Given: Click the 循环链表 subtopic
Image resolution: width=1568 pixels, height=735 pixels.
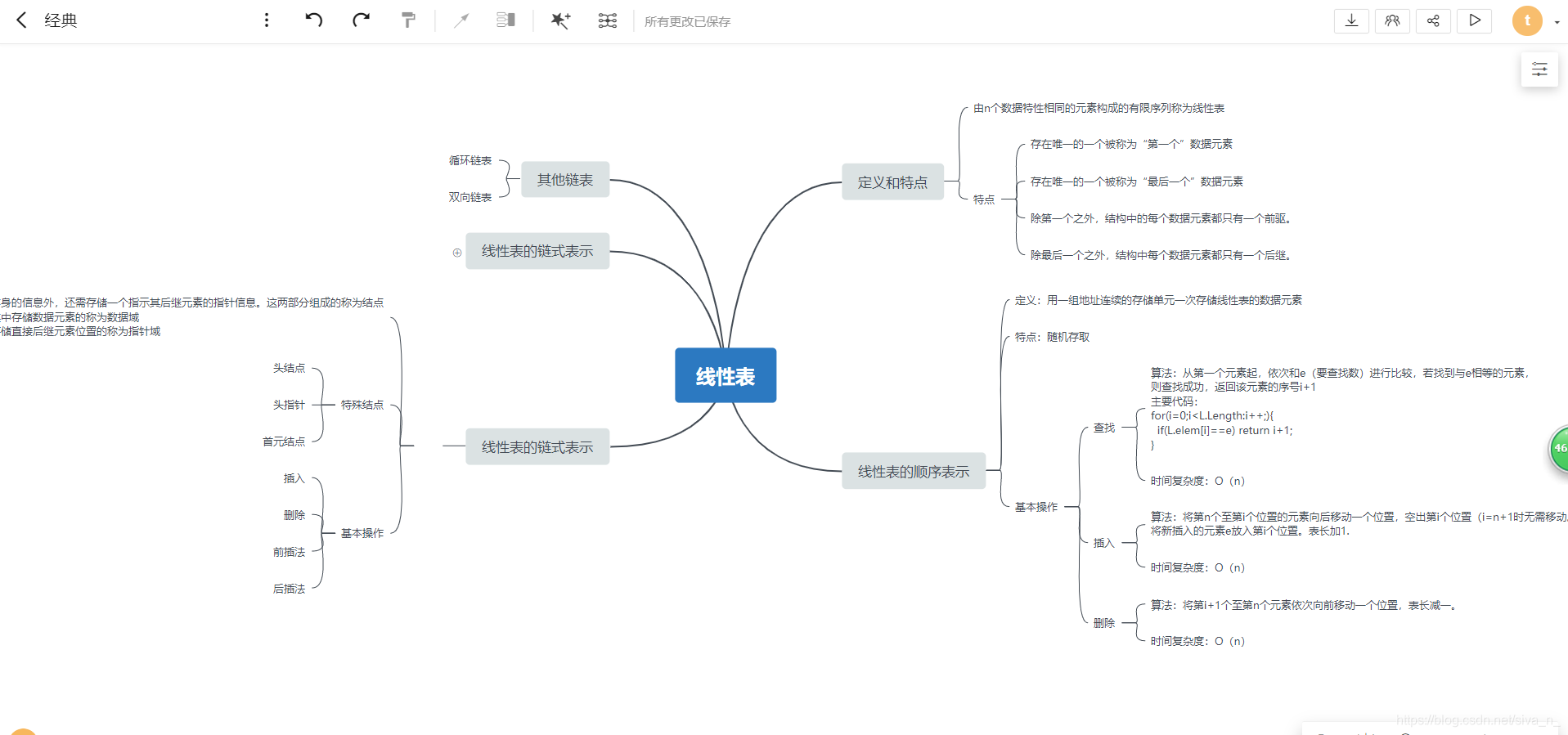Looking at the screenshot, I should coord(470,160).
